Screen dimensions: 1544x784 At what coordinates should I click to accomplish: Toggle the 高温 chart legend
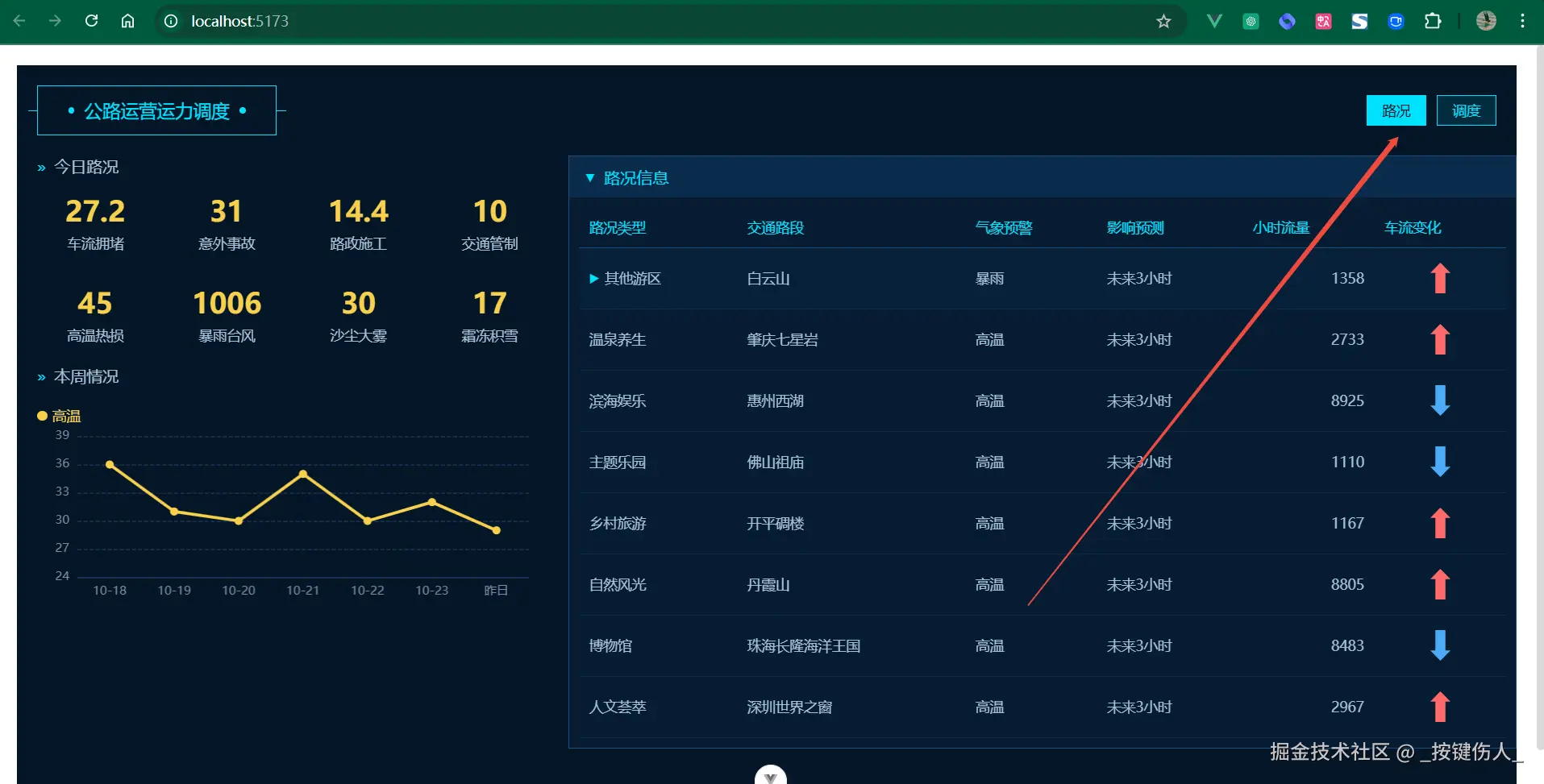click(x=60, y=416)
